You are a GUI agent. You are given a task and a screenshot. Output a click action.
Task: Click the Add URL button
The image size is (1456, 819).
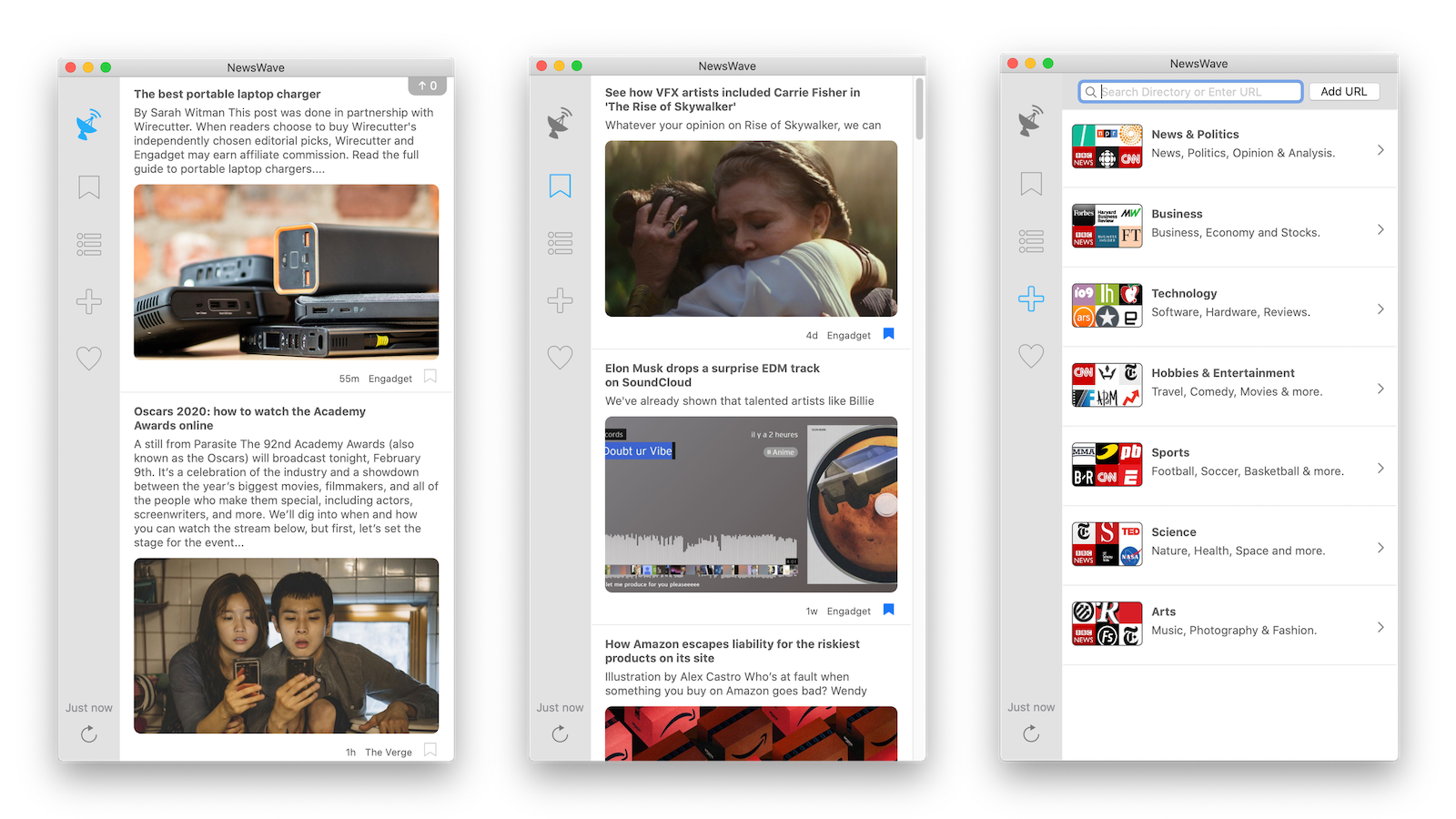point(1343,91)
